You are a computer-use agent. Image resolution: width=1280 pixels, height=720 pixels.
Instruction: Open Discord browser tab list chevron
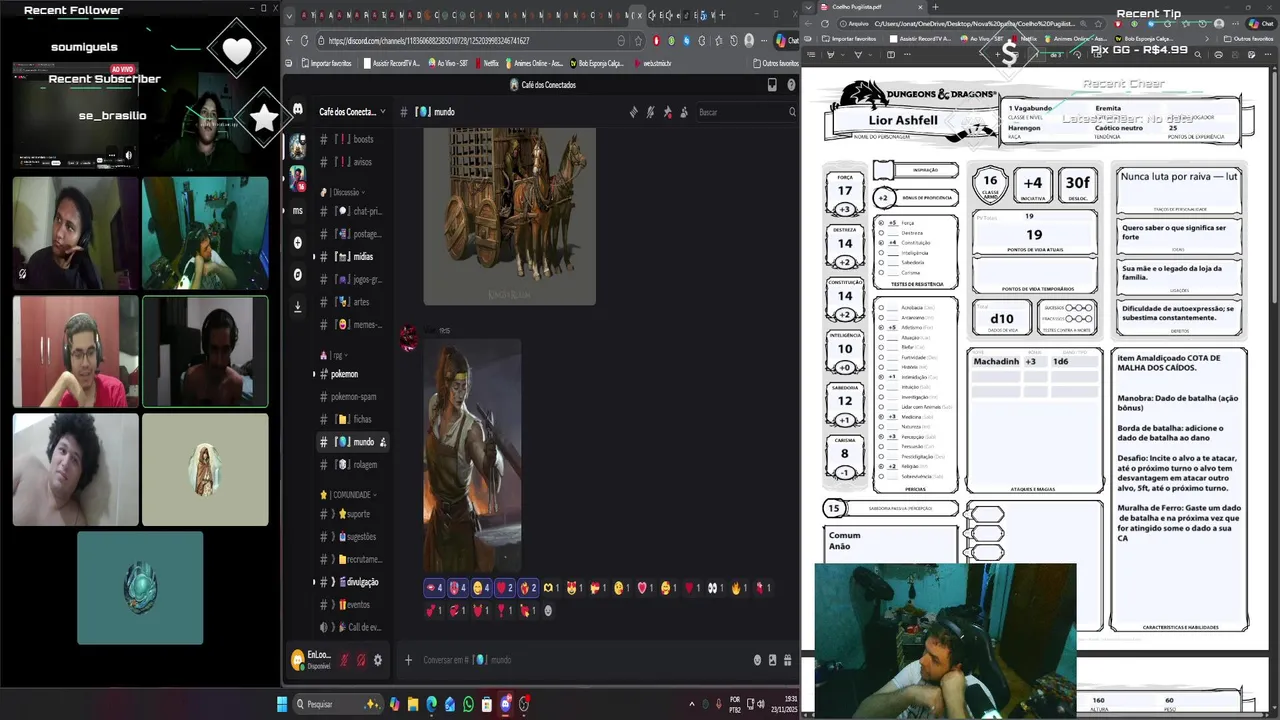[291, 15]
